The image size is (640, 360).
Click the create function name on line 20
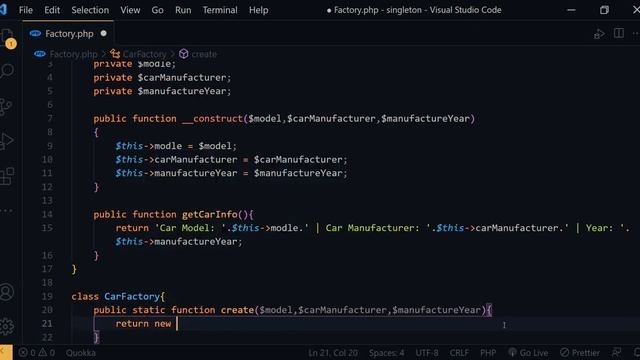[x=238, y=310]
